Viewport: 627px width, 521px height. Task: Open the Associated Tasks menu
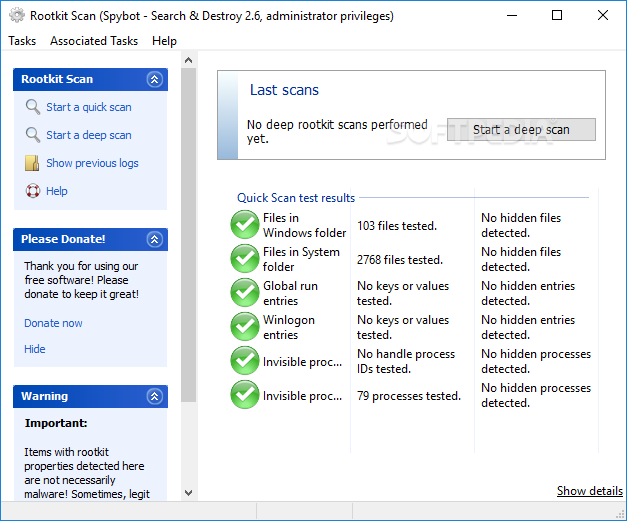94,41
